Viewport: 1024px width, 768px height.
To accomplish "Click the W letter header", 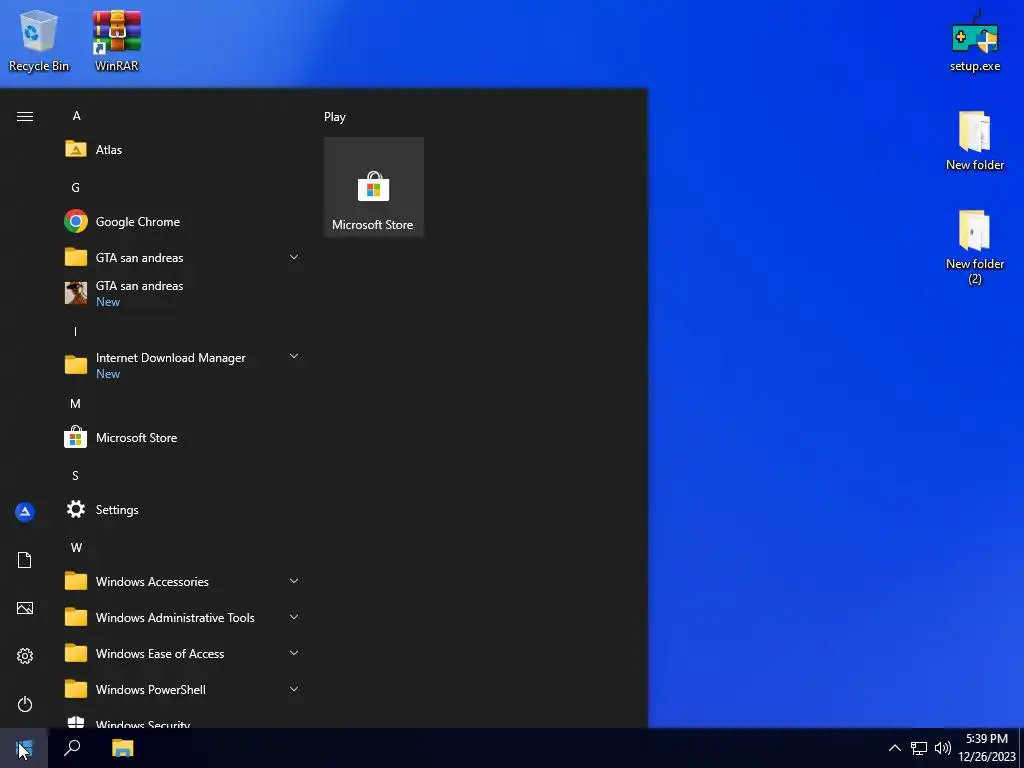I will click(76, 547).
